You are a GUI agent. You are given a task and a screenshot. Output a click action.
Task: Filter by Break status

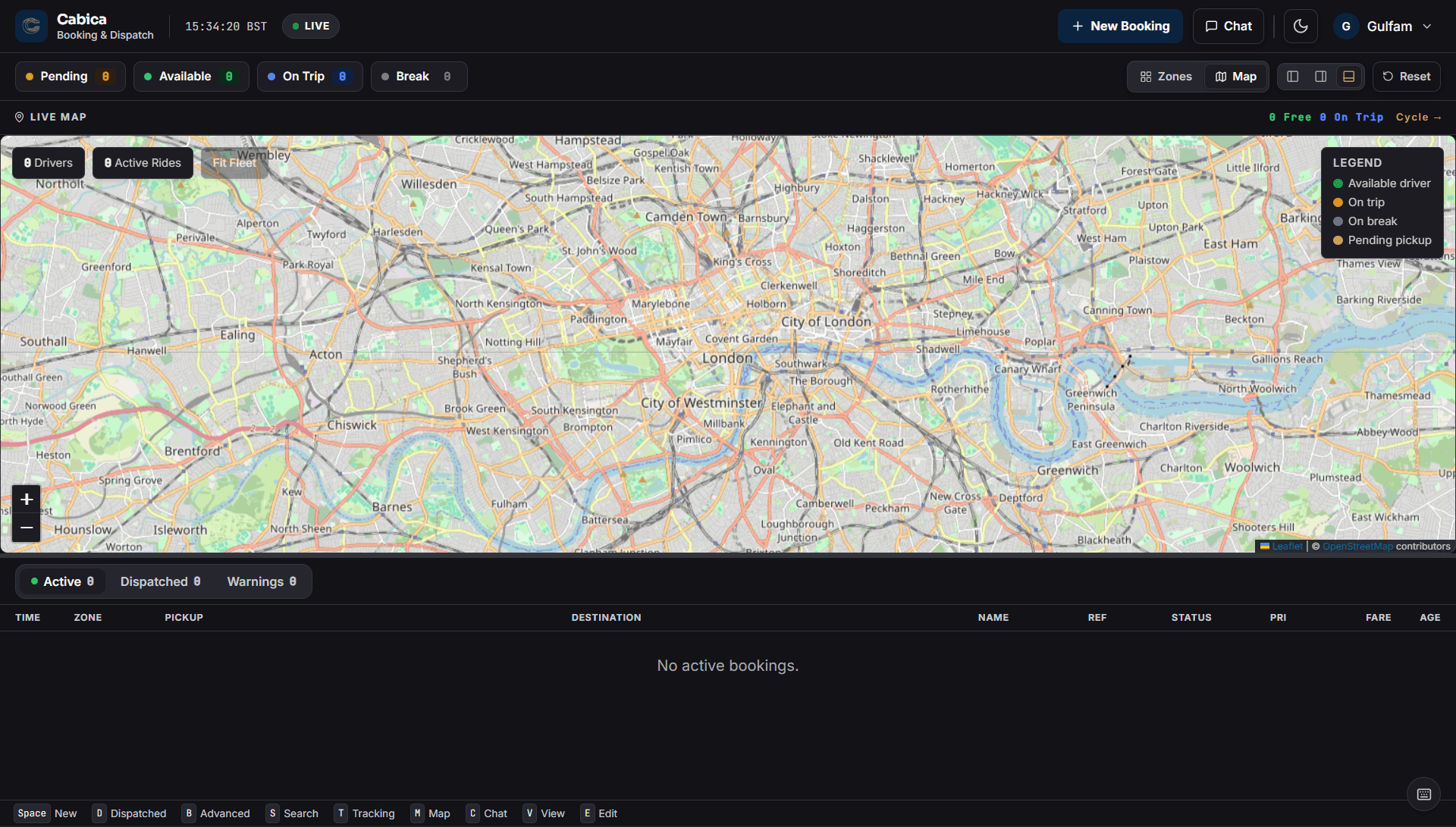pyautogui.click(x=419, y=77)
